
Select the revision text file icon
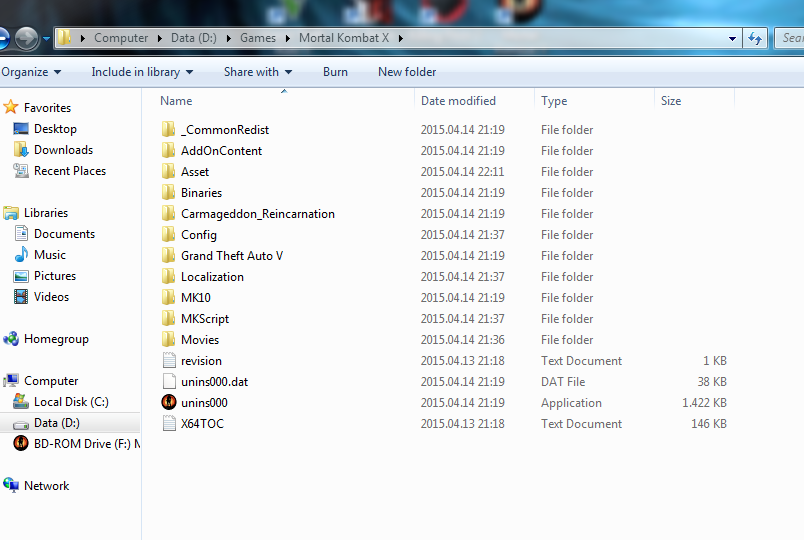coord(169,361)
